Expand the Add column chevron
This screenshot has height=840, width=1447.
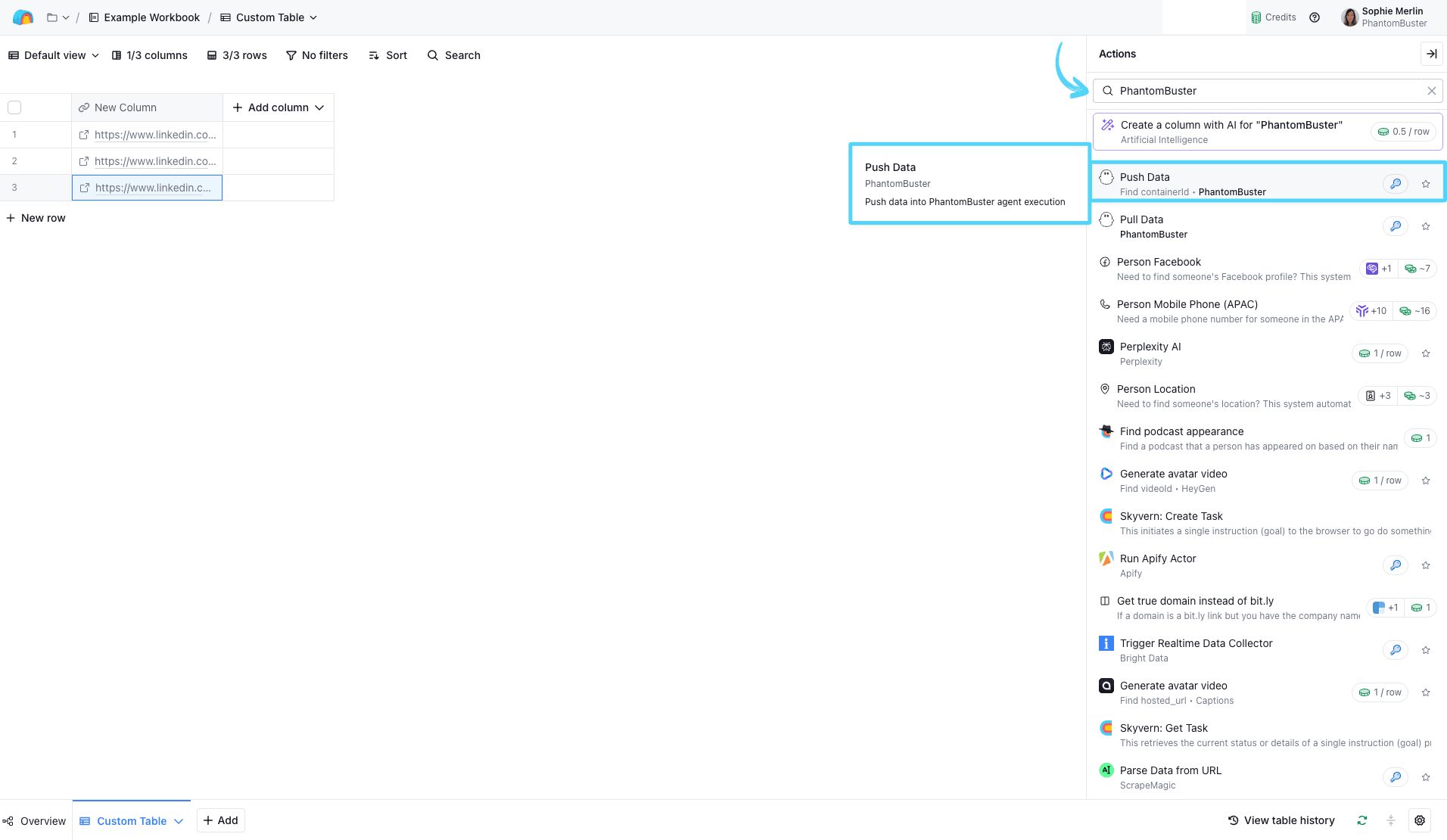[x=319, y=107]
